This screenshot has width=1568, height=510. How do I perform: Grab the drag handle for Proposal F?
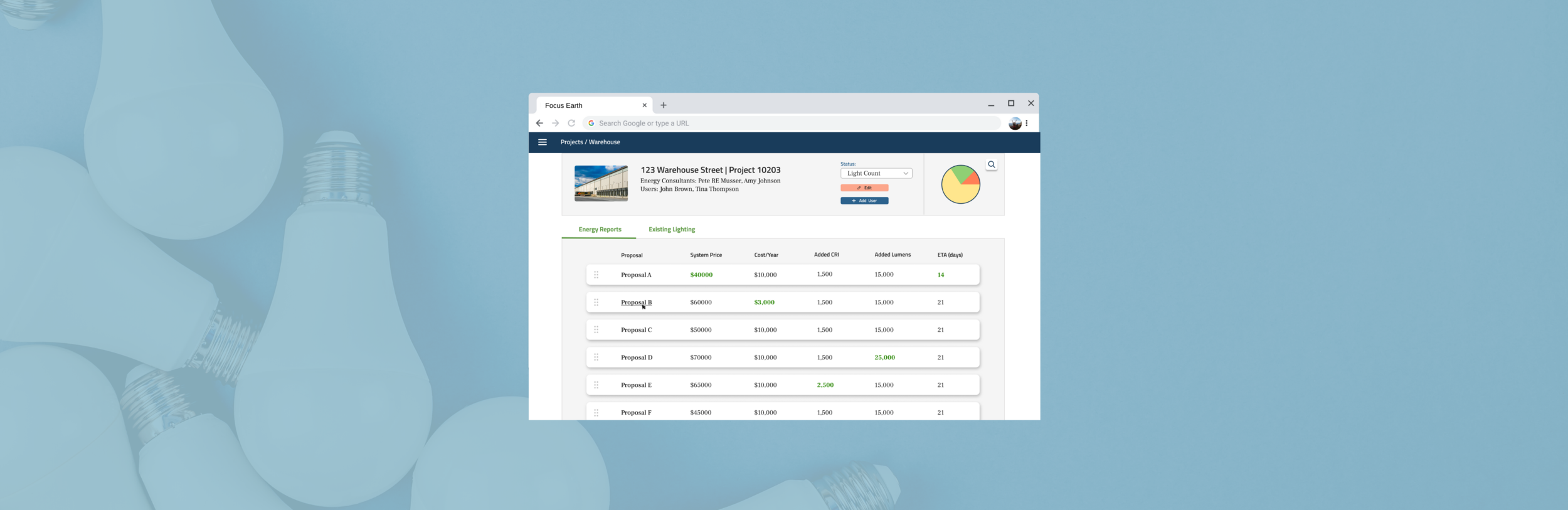596,413
